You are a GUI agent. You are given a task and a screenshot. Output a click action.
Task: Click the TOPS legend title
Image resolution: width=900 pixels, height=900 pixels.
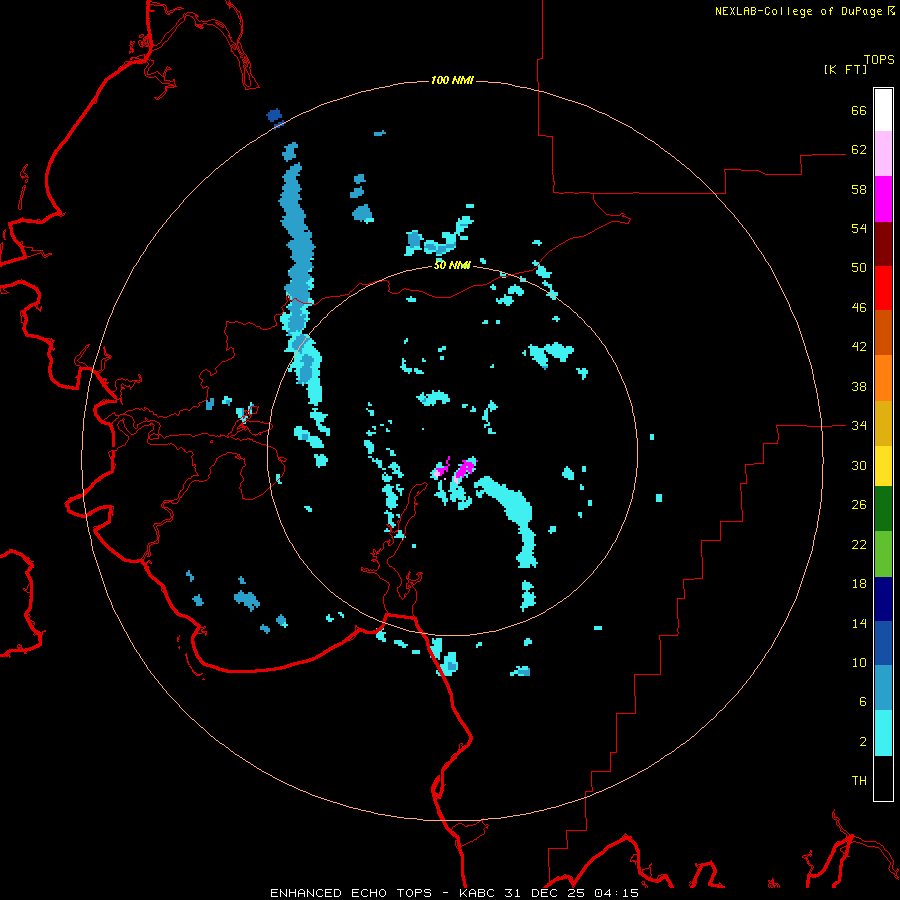(x=879, y=60)
